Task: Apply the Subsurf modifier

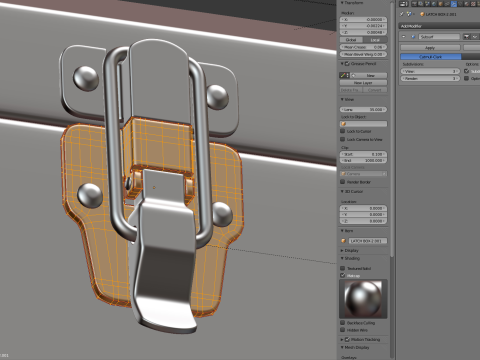Action: pos(430,48)
